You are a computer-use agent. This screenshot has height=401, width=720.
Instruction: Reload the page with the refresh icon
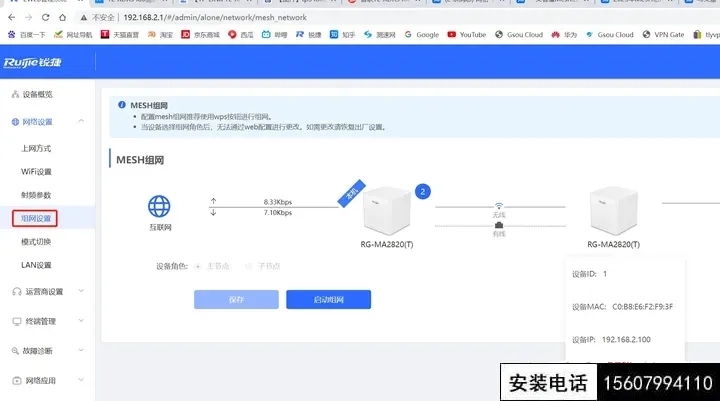(x=45, y=17)
